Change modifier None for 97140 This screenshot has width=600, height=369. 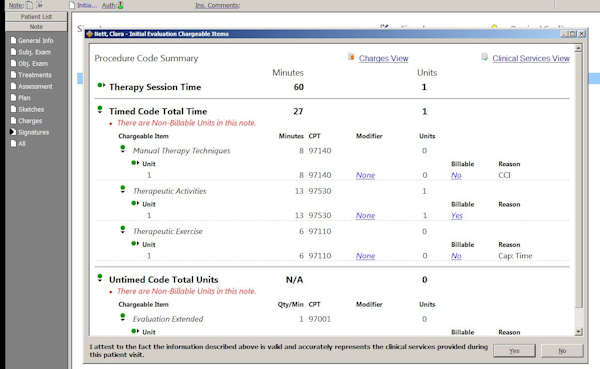(x=365, y=175)
